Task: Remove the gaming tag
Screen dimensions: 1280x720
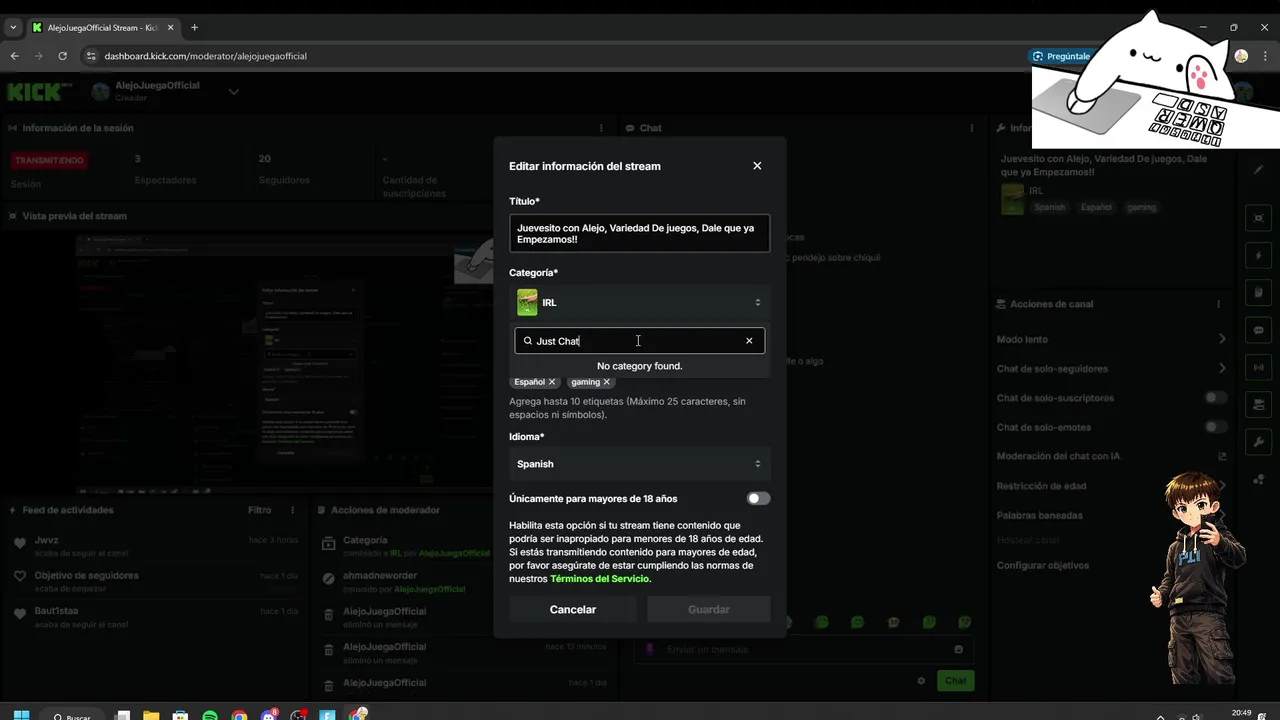Action: point(606,382)
